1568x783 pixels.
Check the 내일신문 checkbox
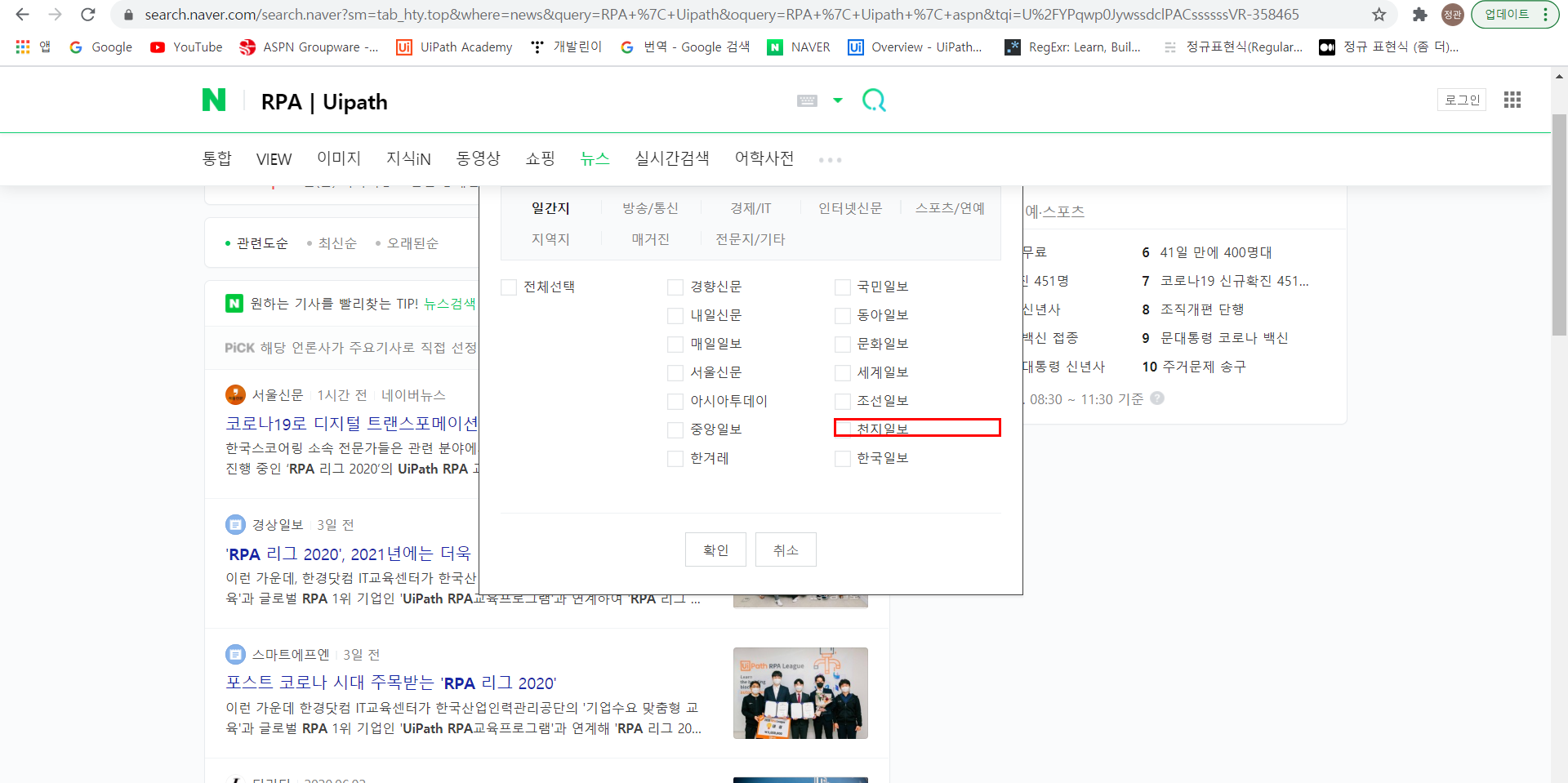click(x=675, y=315)
